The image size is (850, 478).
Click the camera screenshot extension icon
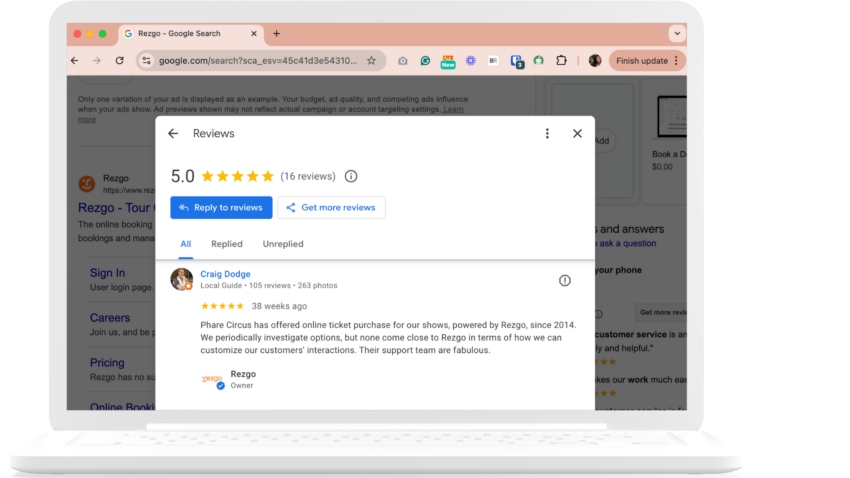coord(402,61)
